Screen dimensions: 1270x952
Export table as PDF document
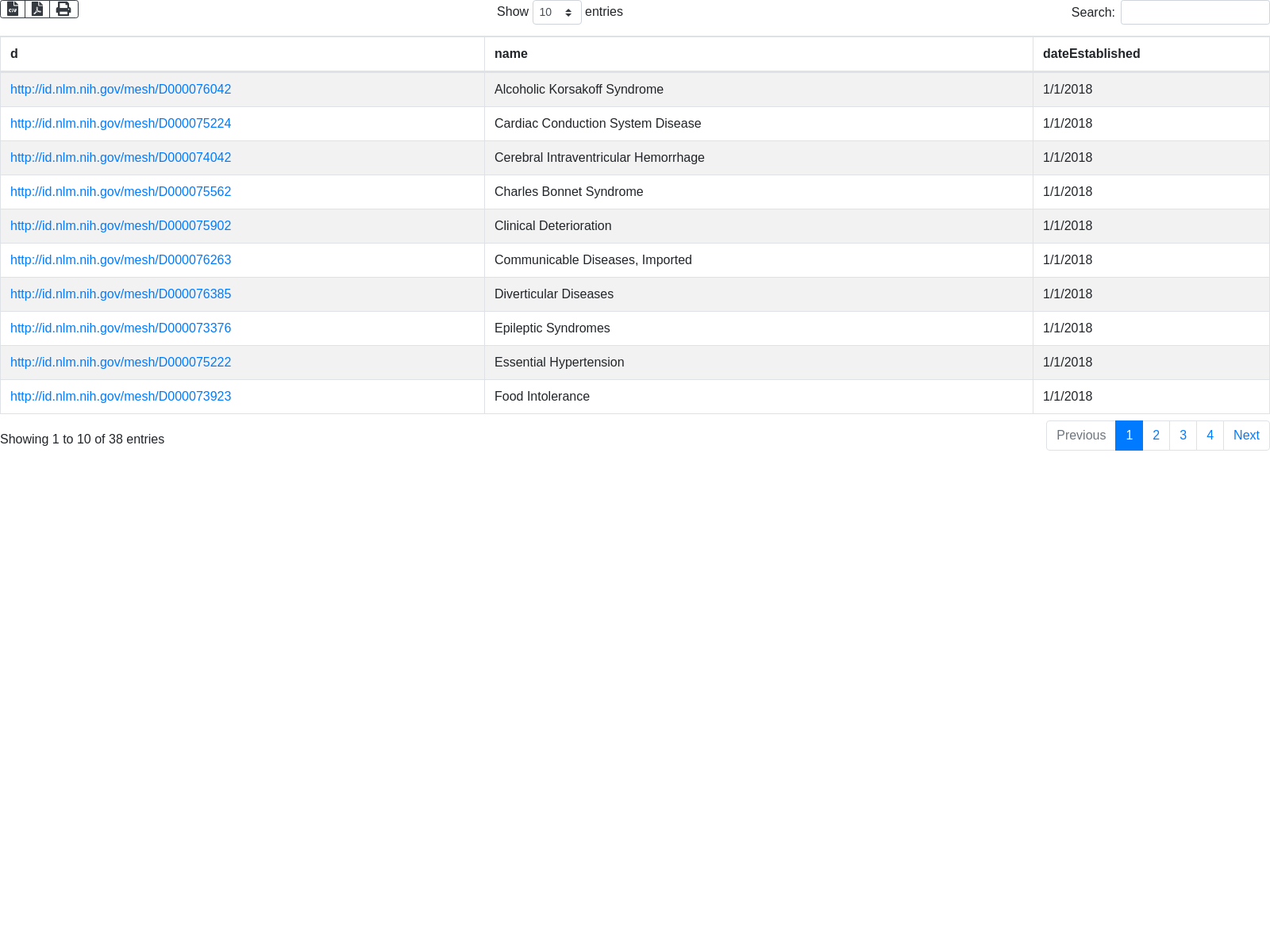37,9
